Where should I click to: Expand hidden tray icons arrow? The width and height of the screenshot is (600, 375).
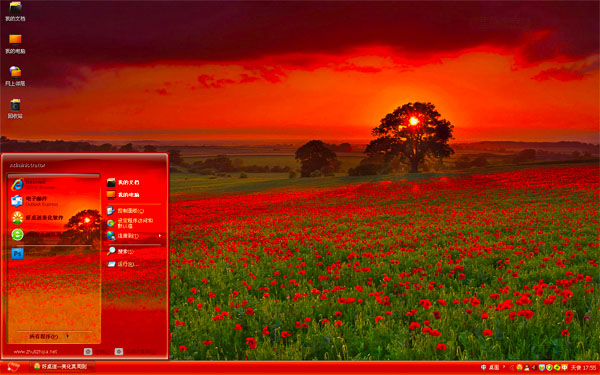click(x=512, y=367)
